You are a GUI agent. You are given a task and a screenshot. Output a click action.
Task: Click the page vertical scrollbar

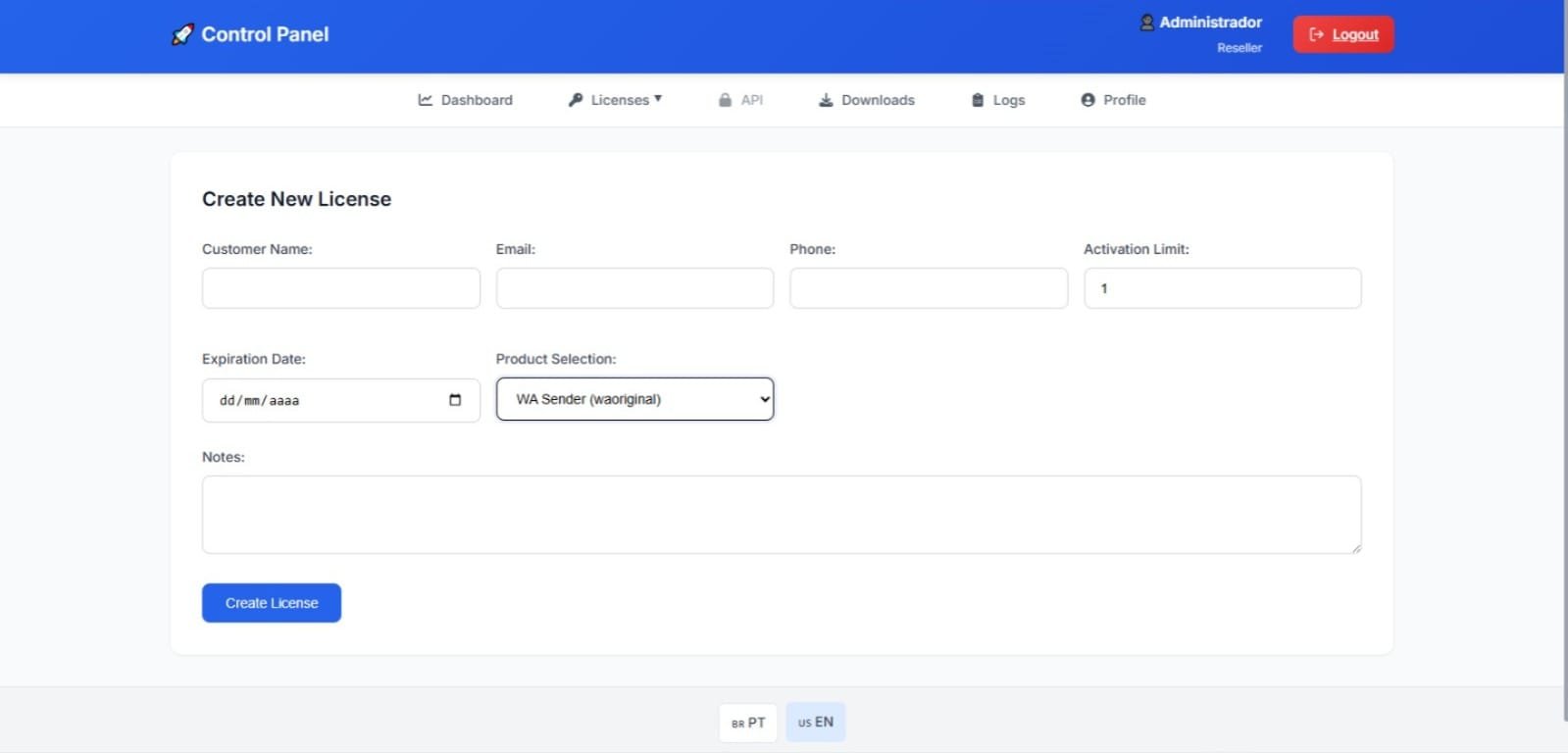click(x=1565, y=392)
